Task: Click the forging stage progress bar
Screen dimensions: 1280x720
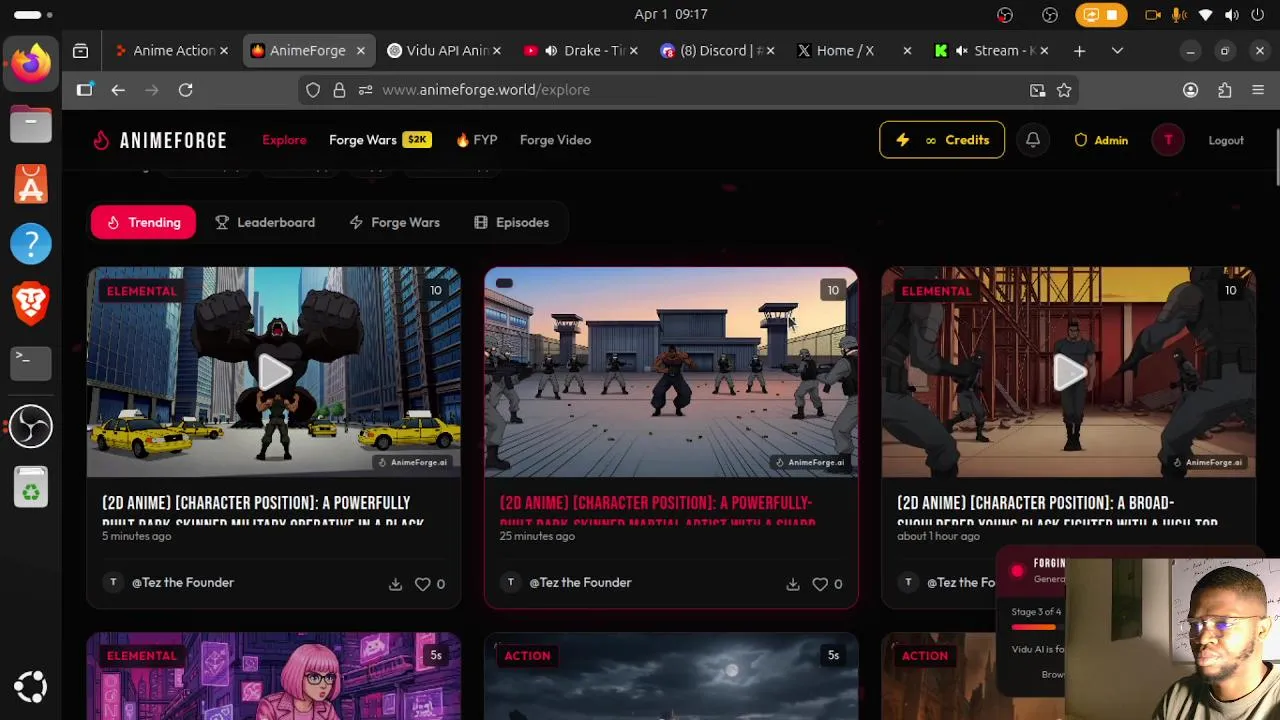Action: pos(1036,627)
